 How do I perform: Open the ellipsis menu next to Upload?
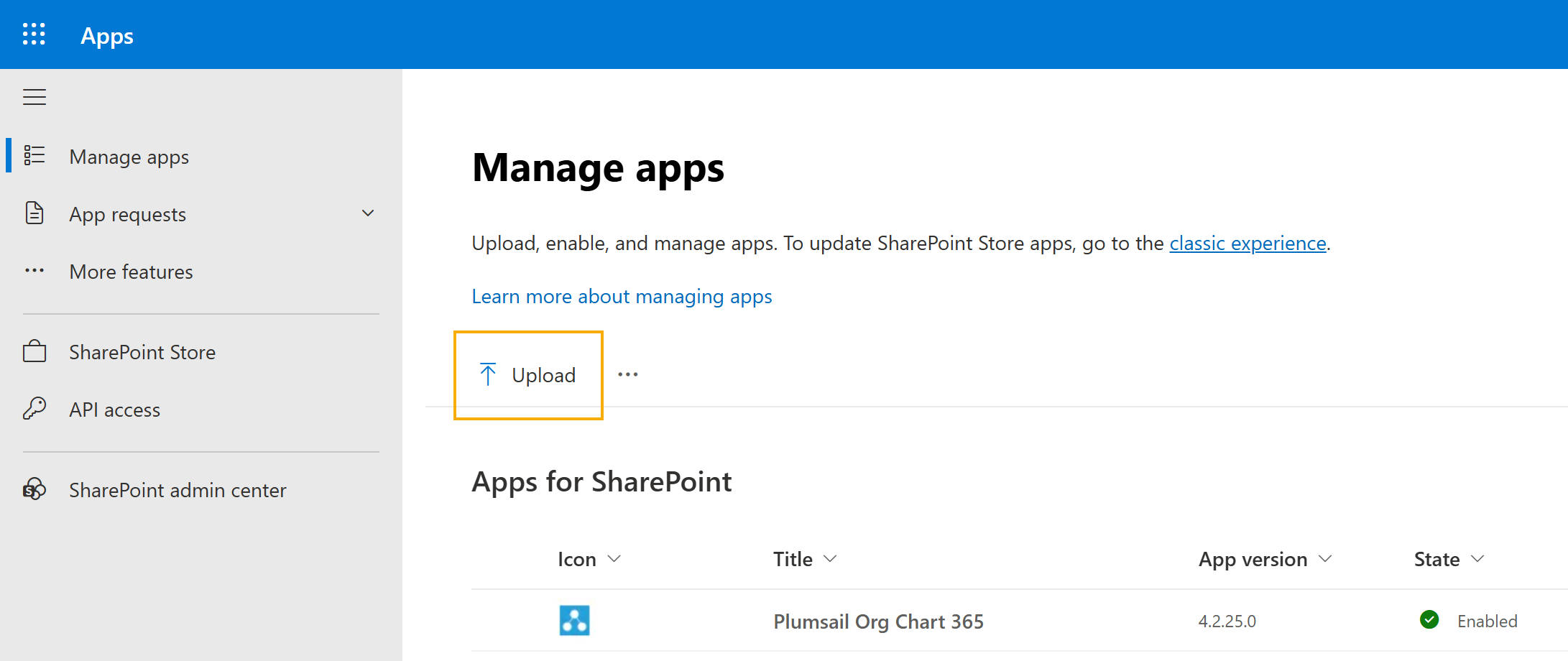coord(629,374)
